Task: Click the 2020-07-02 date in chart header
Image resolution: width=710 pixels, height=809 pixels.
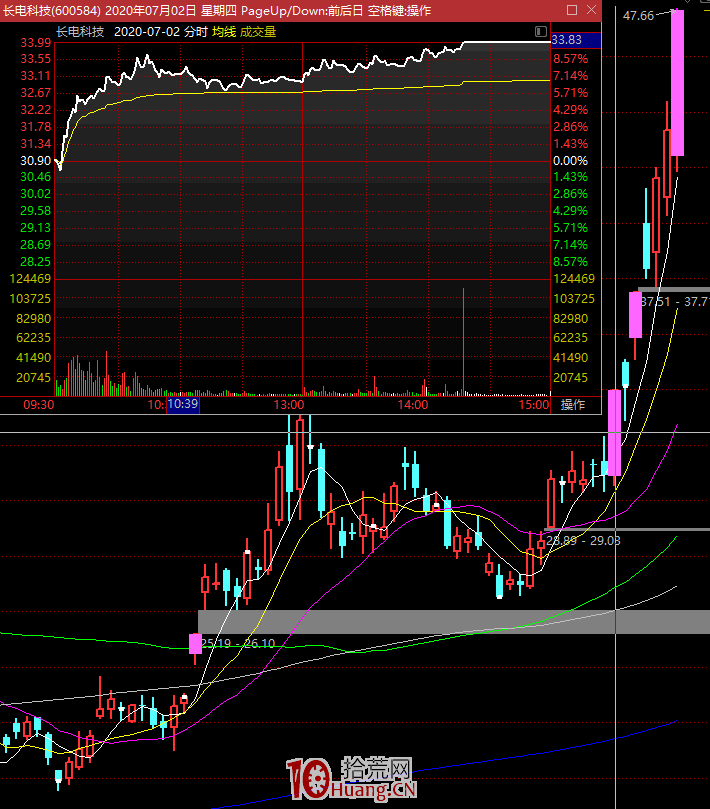Action: point(146,32)
